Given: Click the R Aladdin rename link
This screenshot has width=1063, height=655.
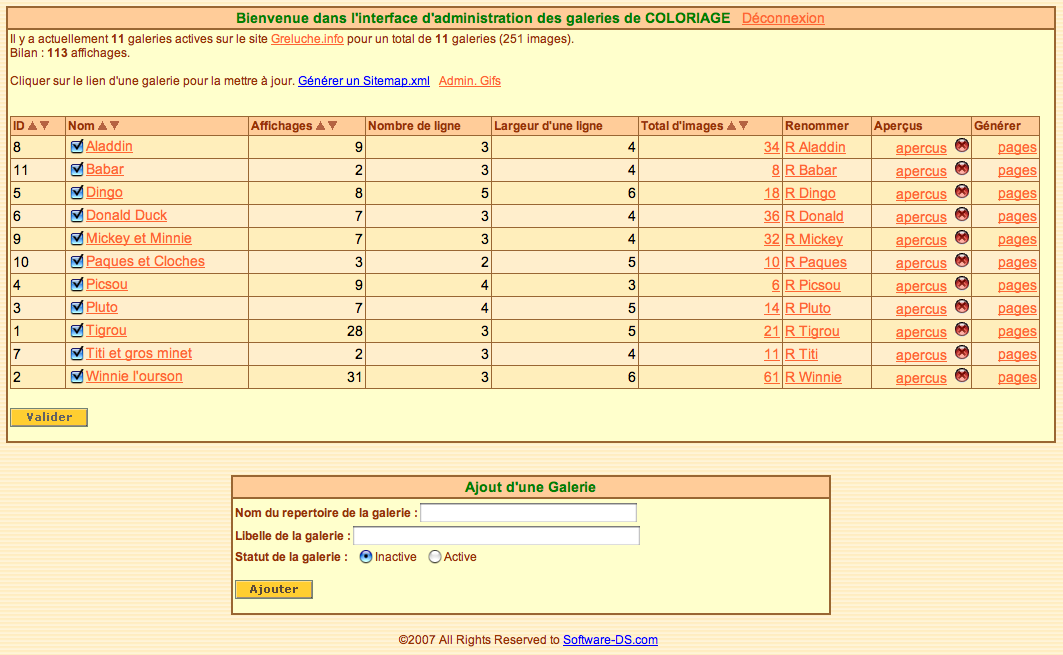Looking at the screenshot, I should pos(816,147).
